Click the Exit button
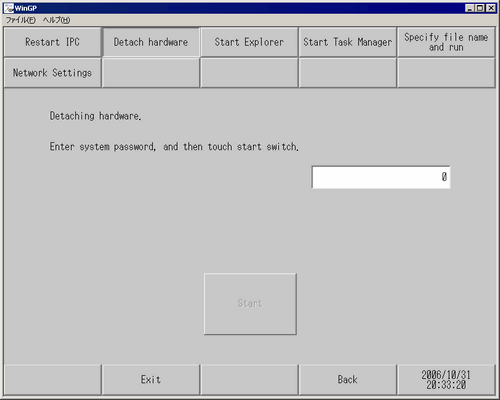The width and height of the screenshot is (500, 400). [x=151, y=380]
